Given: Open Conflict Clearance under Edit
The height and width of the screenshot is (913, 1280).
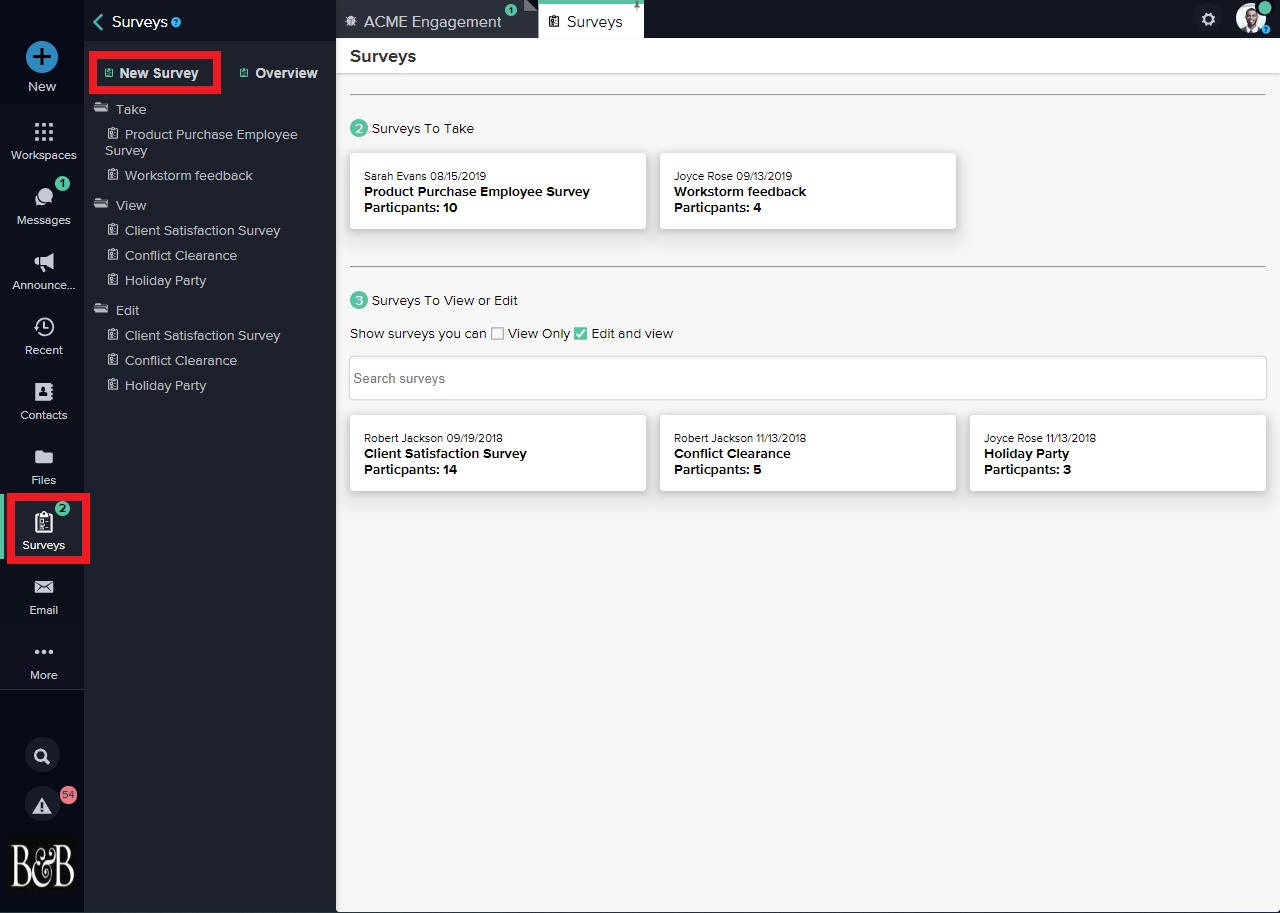Looking at the screenshot, I should tap(172, 360).
